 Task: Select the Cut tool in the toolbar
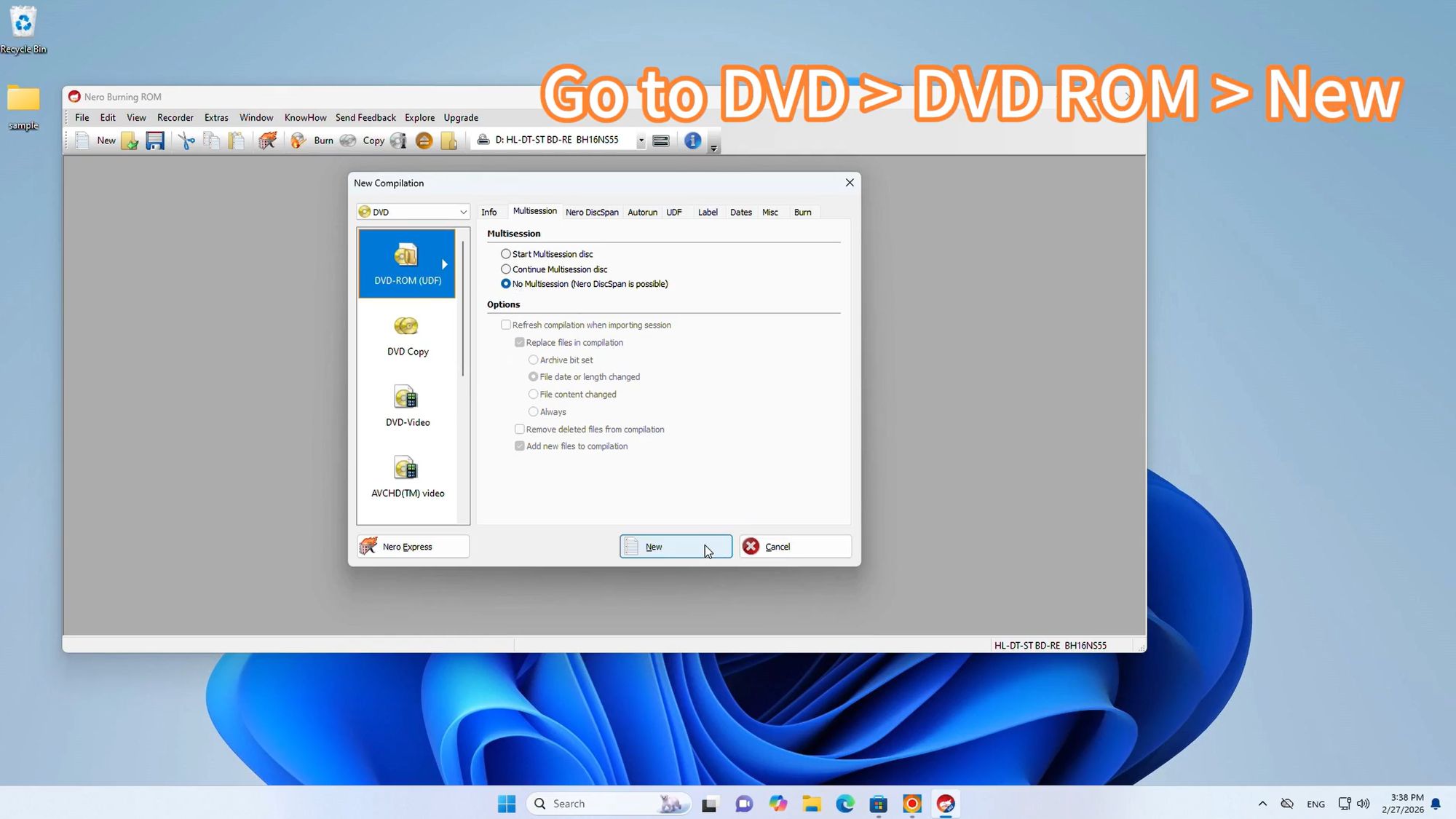coord(186,141)
